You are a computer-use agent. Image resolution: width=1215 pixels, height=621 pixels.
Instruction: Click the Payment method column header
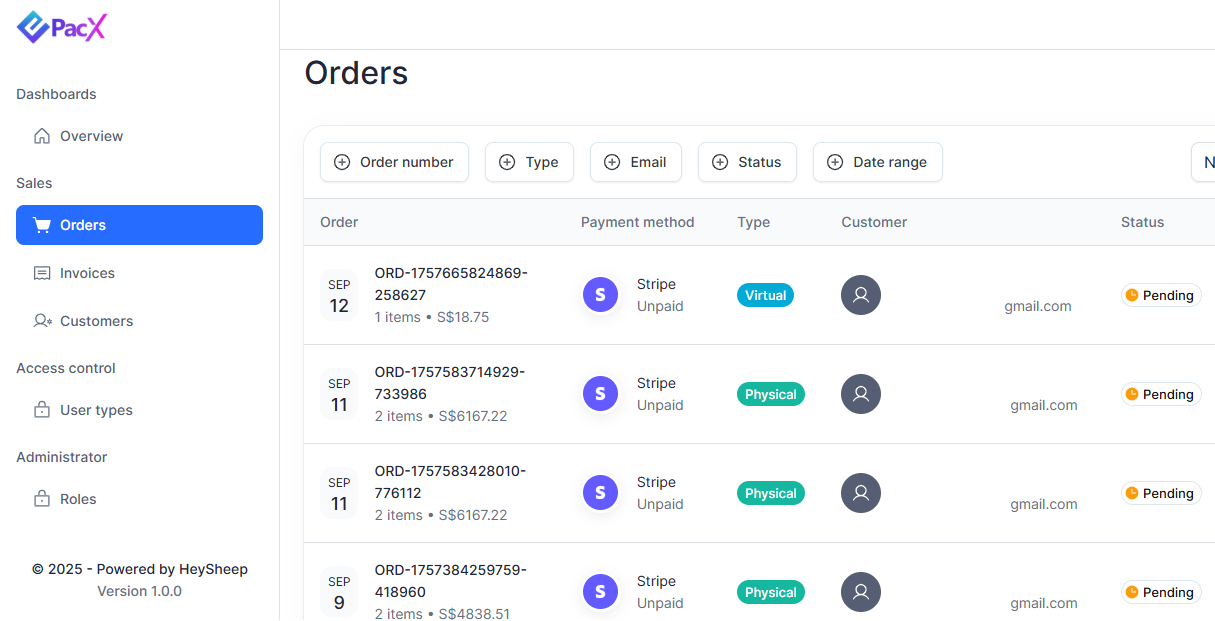[637, 222]
